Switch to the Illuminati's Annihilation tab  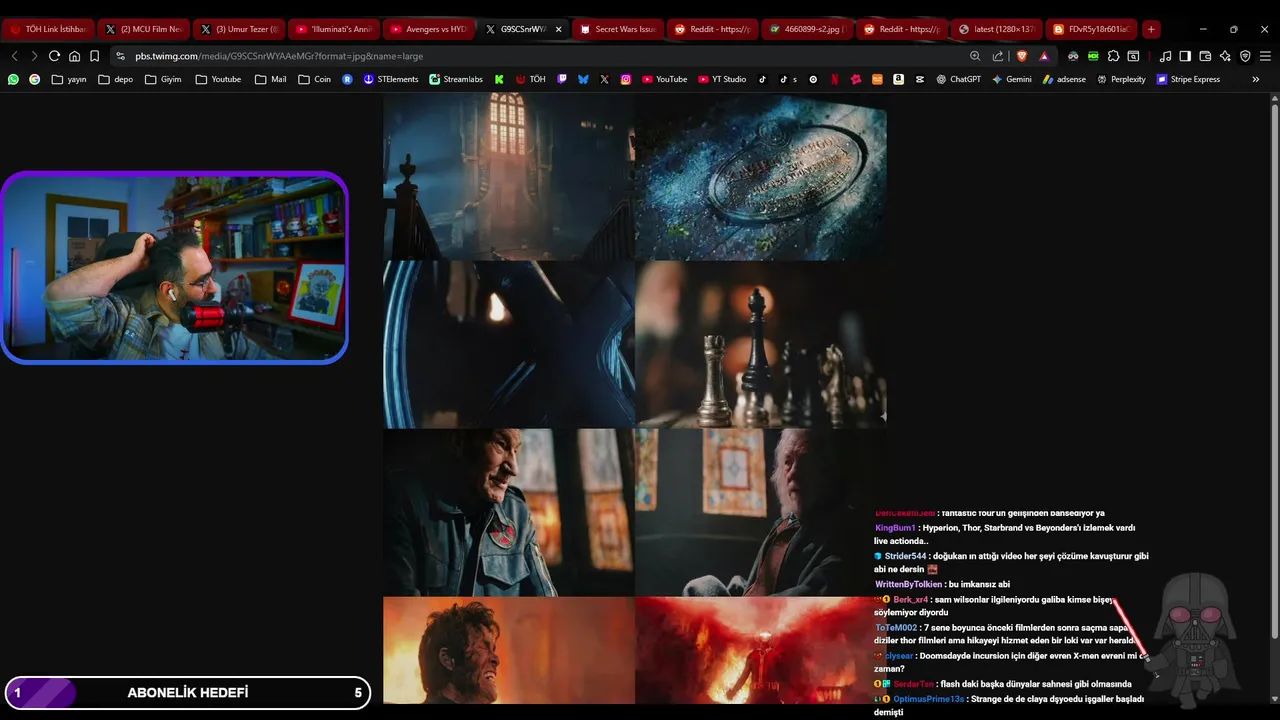[x=333, y=29]
